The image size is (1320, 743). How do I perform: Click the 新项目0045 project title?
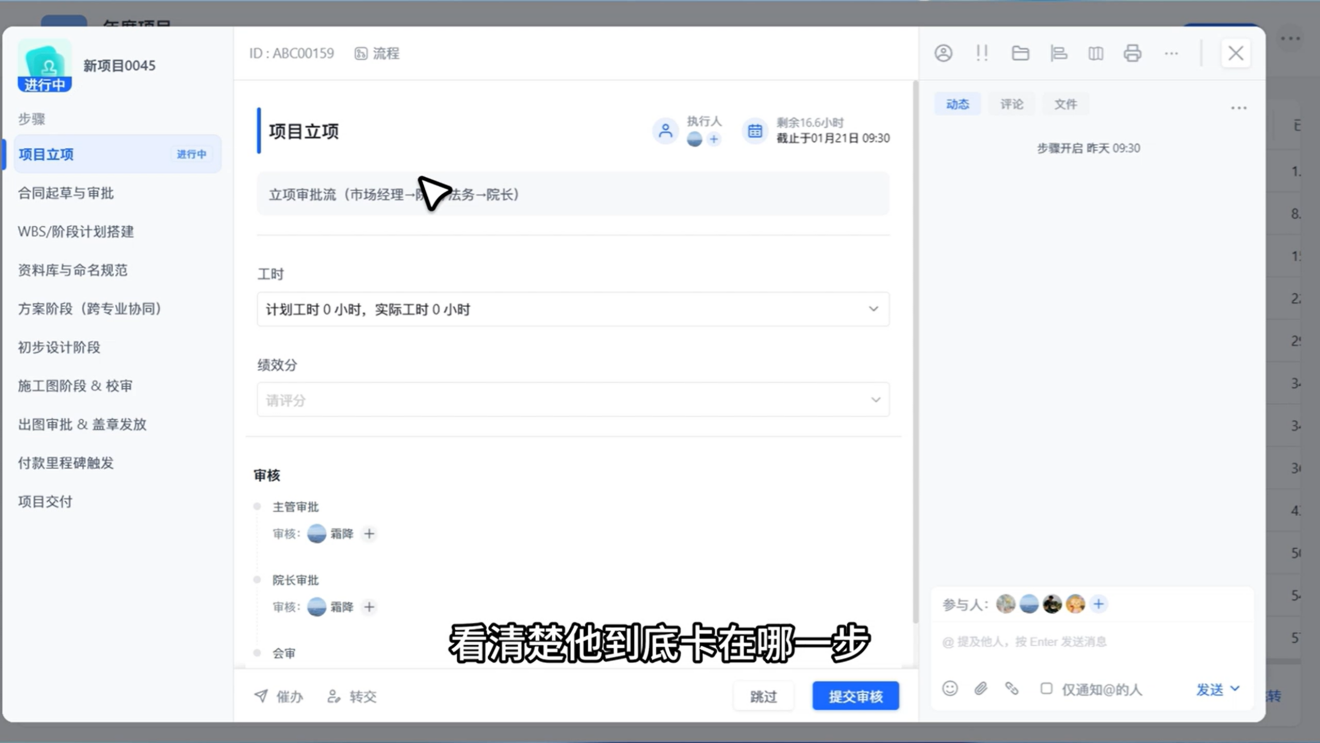point(119,65)
